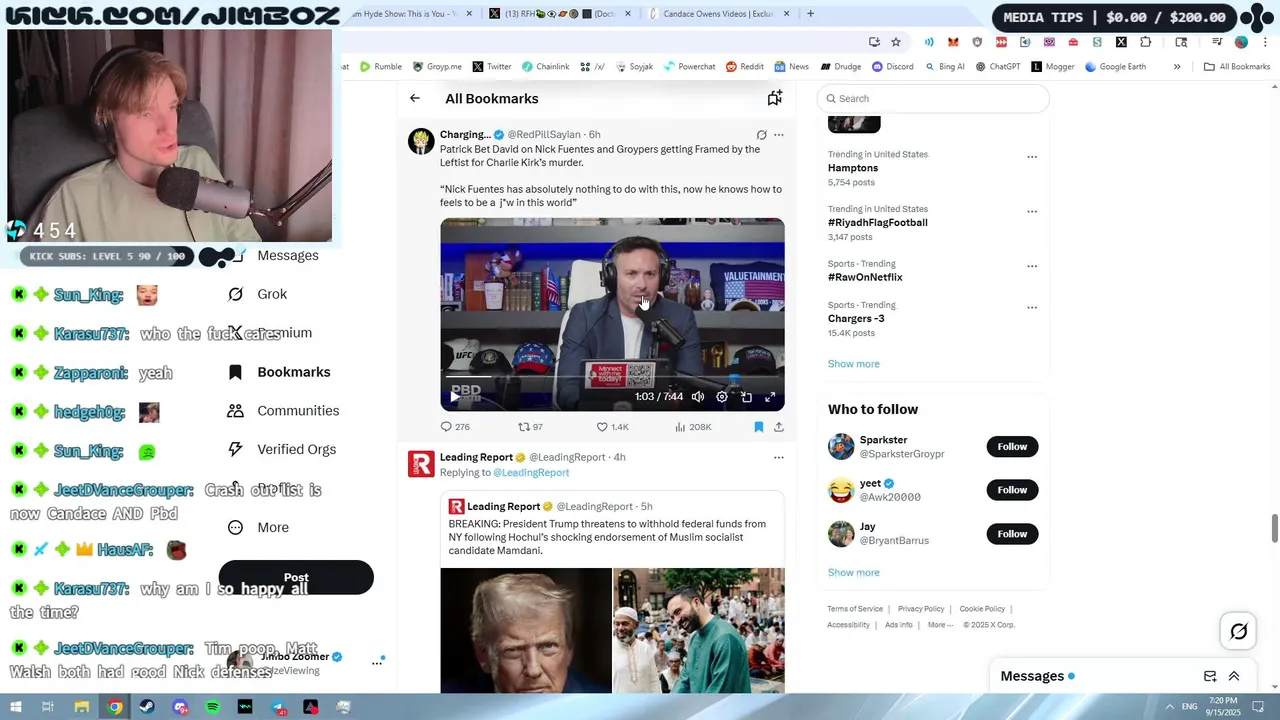Switch to the X (13) RFH tab
Viewport: 1280px width, 720px height.
coord(561,14)
